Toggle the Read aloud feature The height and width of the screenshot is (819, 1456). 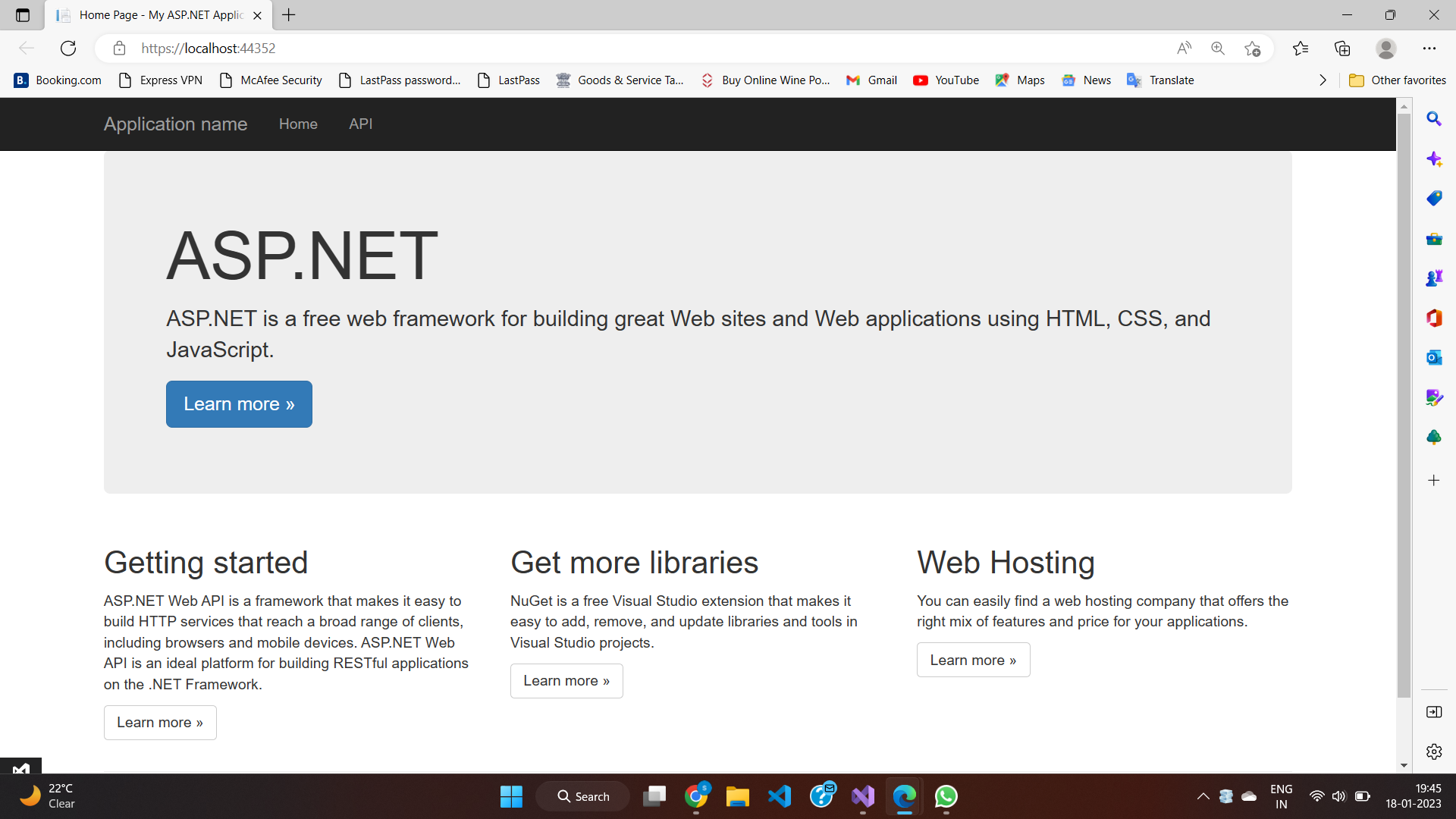tap(1185, 48)
